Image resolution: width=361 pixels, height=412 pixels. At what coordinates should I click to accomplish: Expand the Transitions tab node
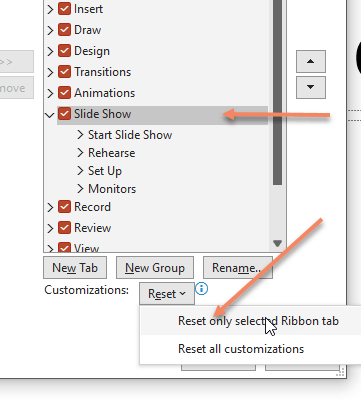[50, 72]
